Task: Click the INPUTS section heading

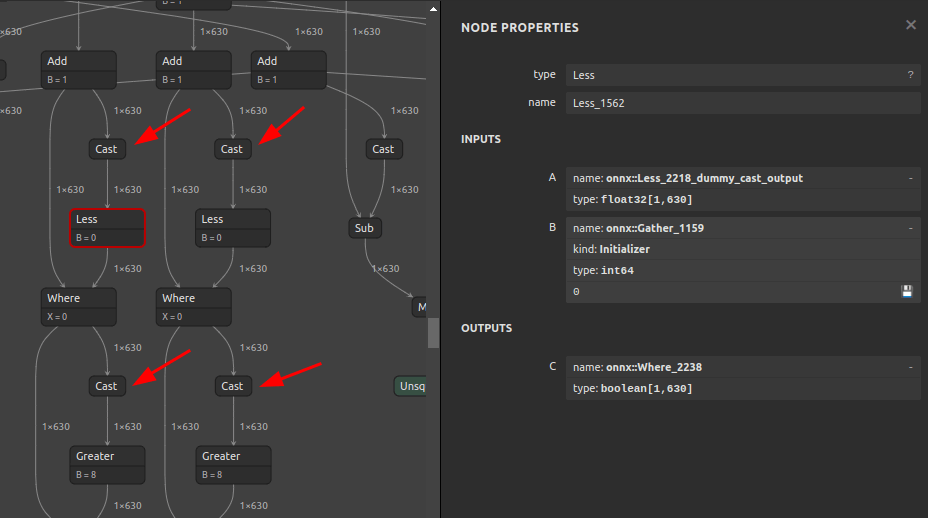Action: (481, 139)
